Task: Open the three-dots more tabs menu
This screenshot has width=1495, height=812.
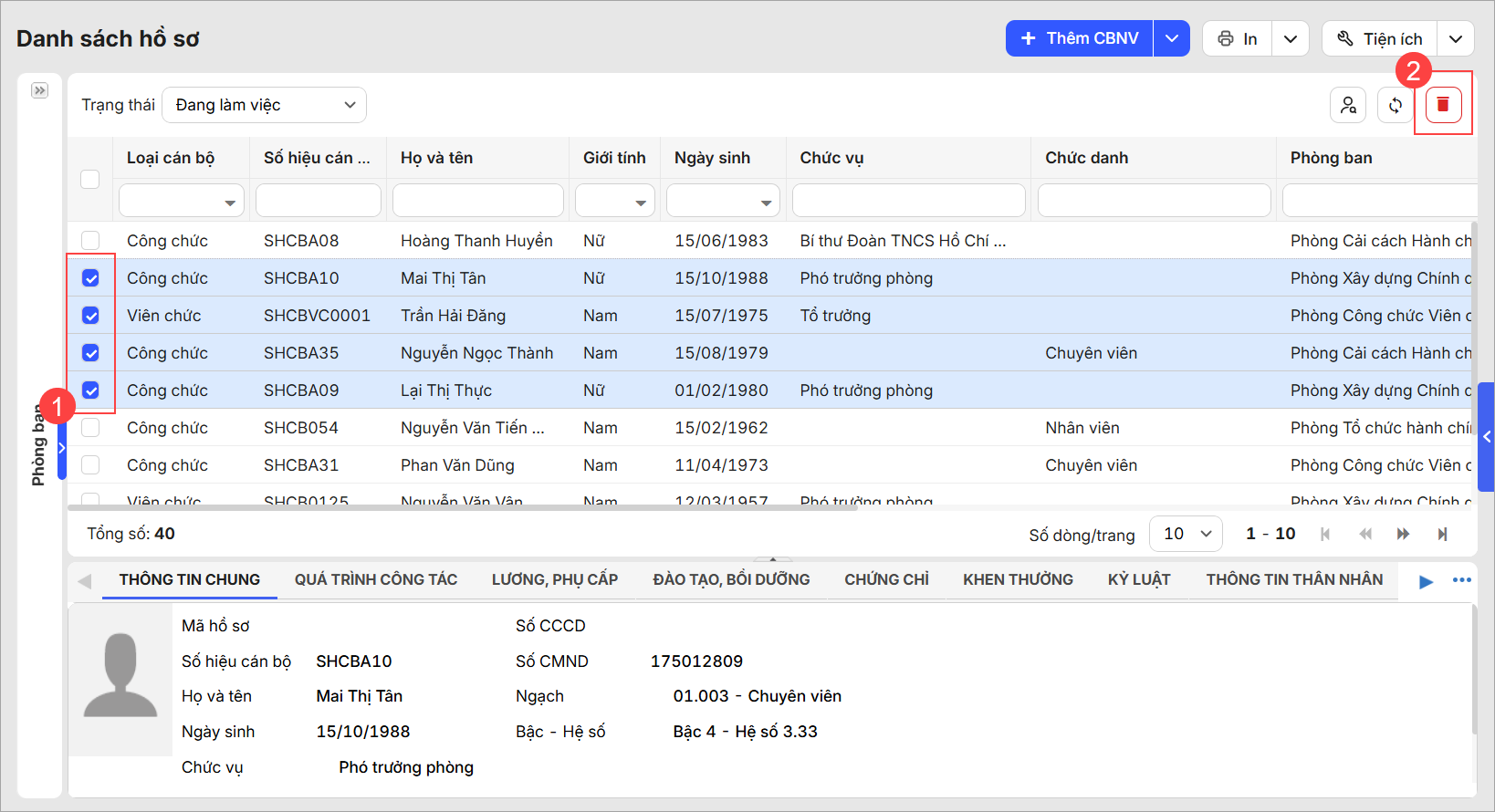Action: pyautogui.click(x=1461, y=580)
